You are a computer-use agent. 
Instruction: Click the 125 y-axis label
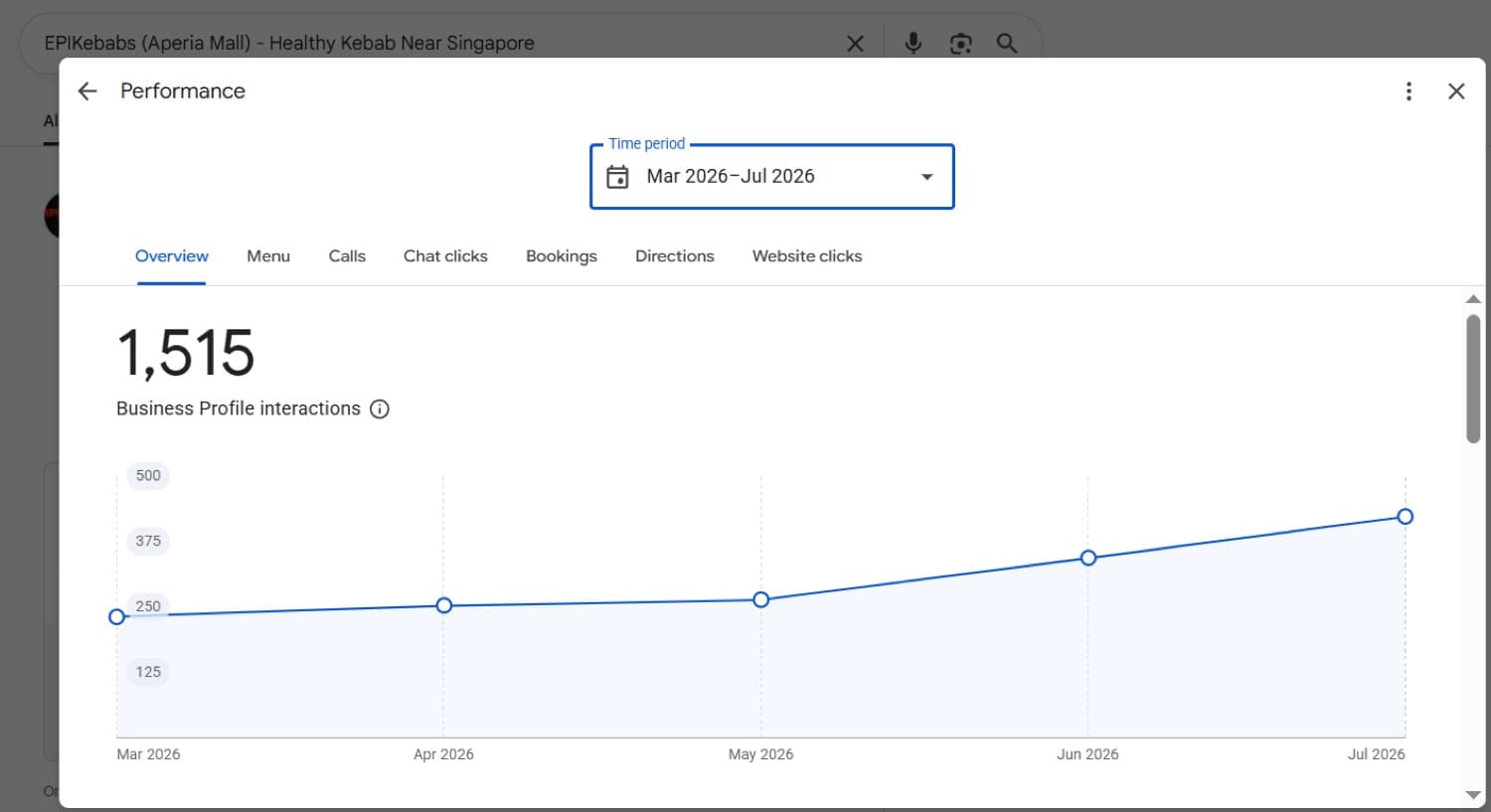[x=148, y=672]
